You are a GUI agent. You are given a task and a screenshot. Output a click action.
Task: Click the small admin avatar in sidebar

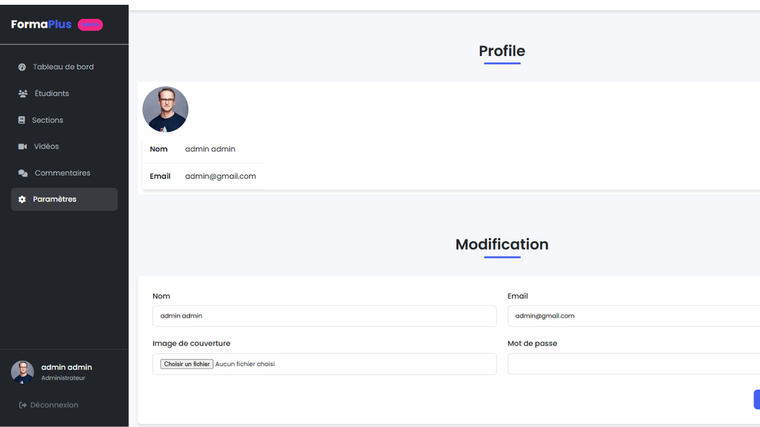(x=22, y=372)
